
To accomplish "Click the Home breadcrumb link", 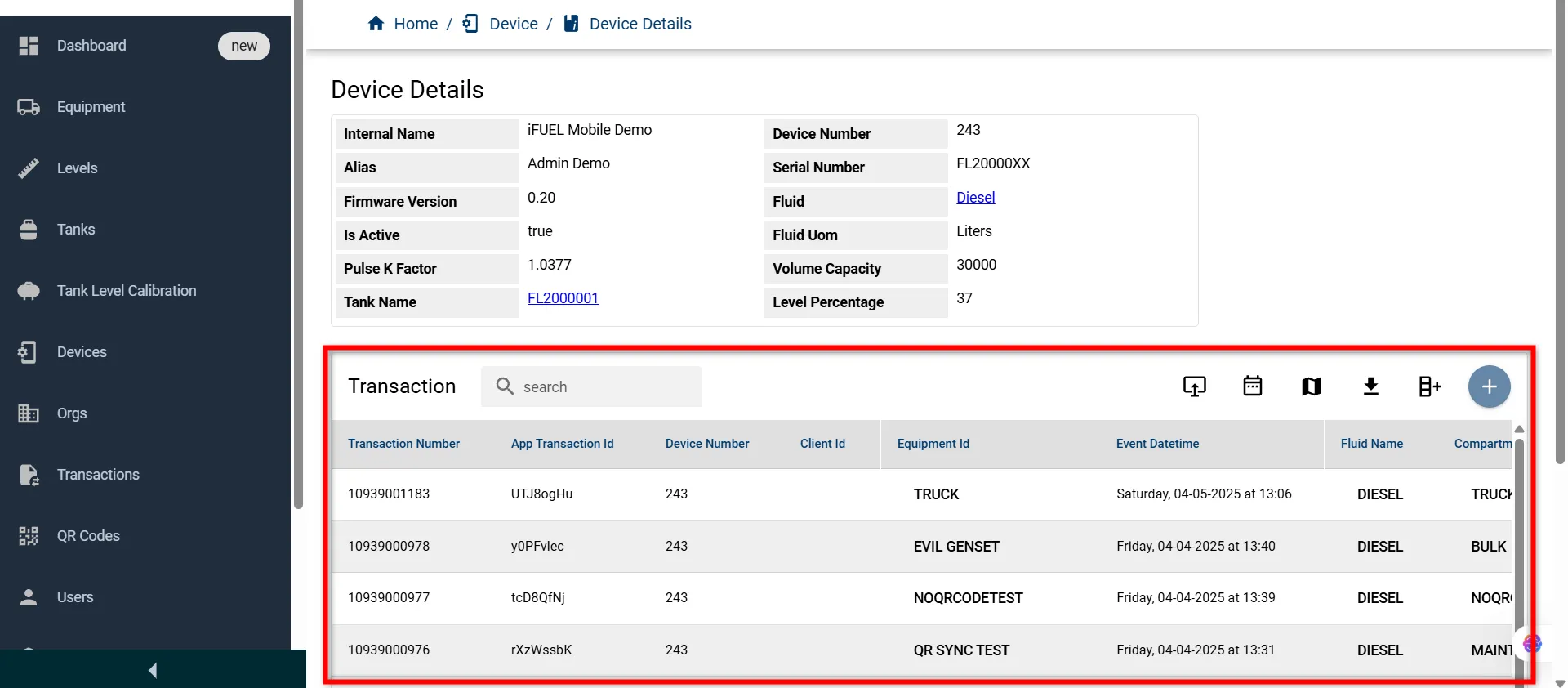I will 416,24.
